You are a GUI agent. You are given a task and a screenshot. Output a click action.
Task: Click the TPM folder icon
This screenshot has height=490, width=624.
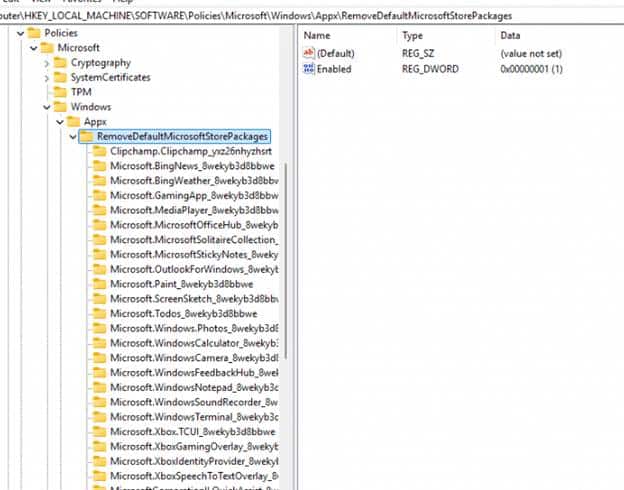pyautogui.click(x=60, y=92)
